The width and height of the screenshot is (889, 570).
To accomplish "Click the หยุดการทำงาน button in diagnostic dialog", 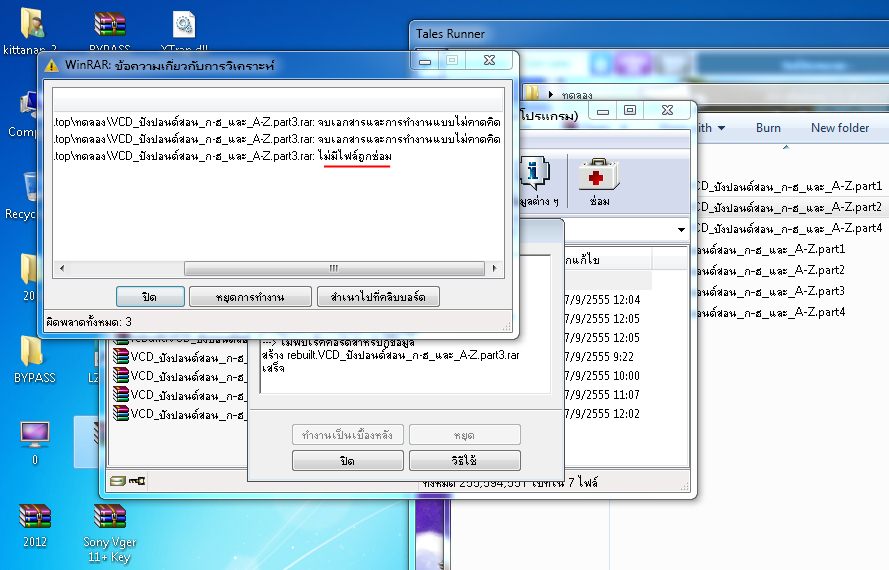I will pos(250,297).
